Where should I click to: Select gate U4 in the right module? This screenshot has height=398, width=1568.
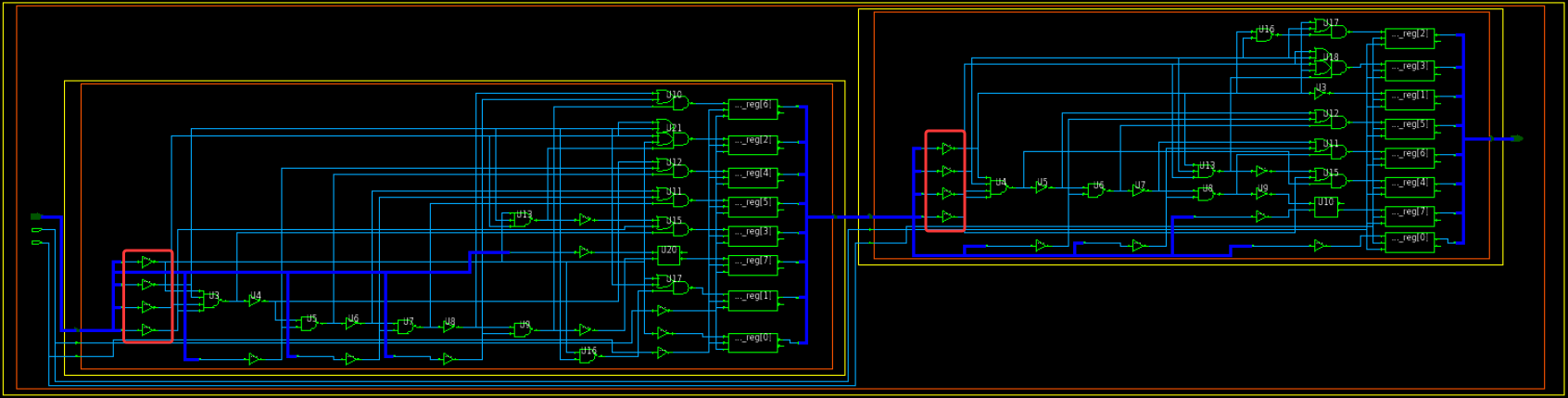click(x=997, y=187)
